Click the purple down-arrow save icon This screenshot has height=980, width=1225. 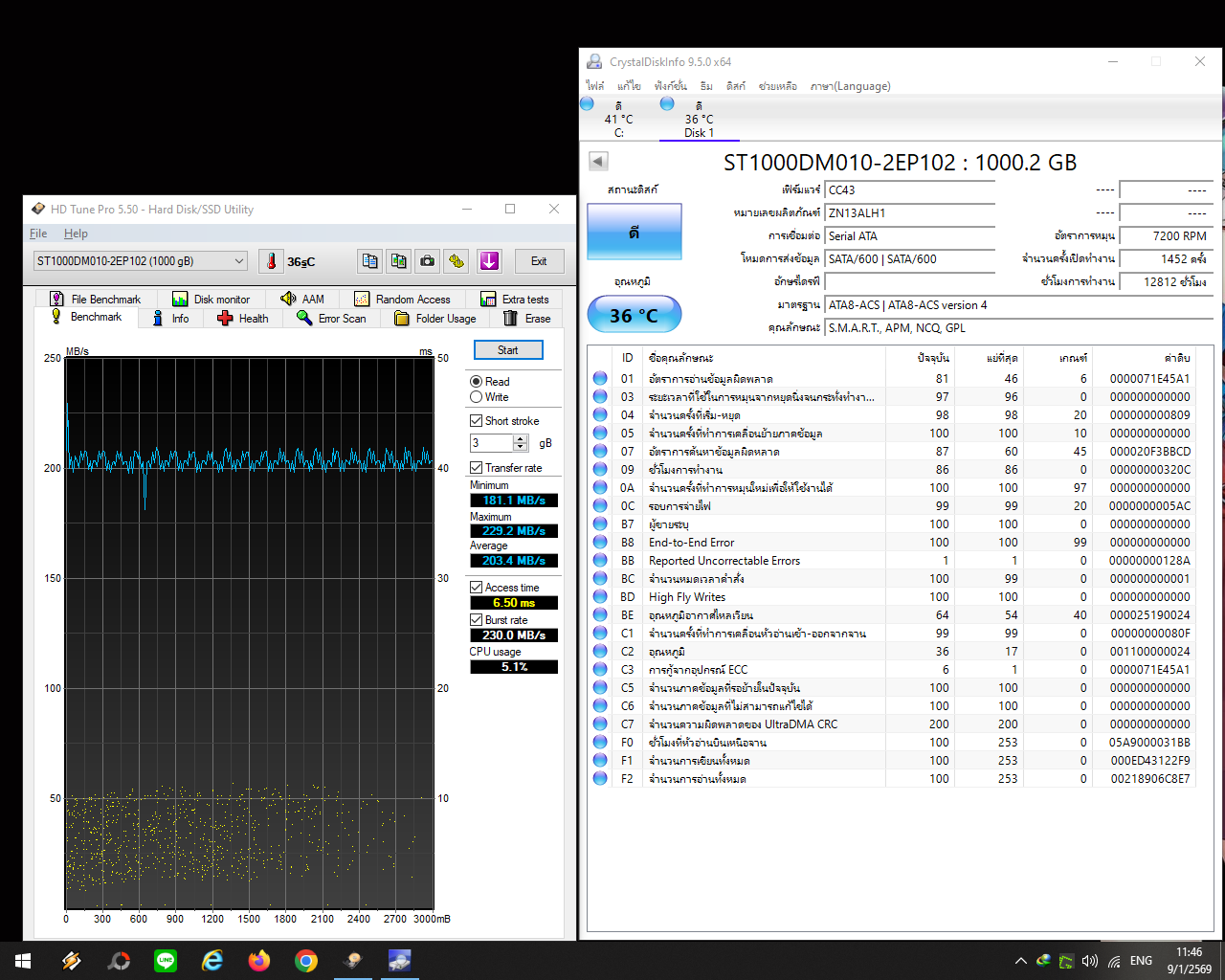pyautogui.click(x=489, y=261)
